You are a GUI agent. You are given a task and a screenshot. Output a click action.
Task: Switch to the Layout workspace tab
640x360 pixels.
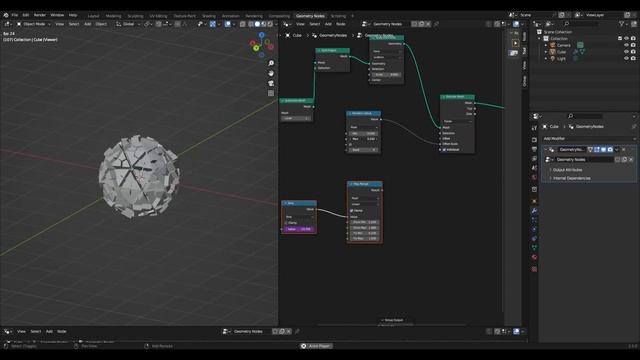(93, 16)
